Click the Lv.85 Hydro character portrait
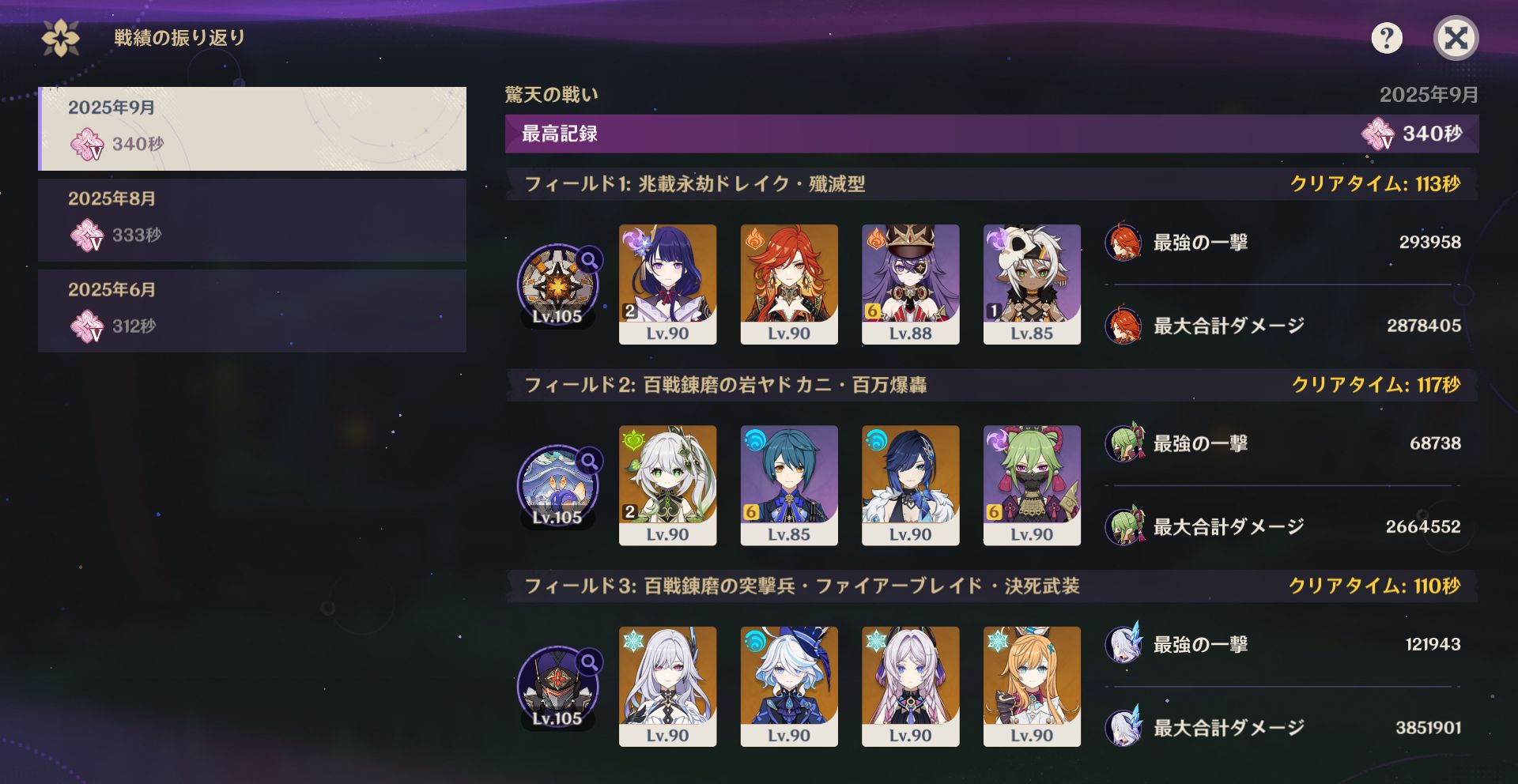Screen dimensions: 1518x784 coord(789,485)
